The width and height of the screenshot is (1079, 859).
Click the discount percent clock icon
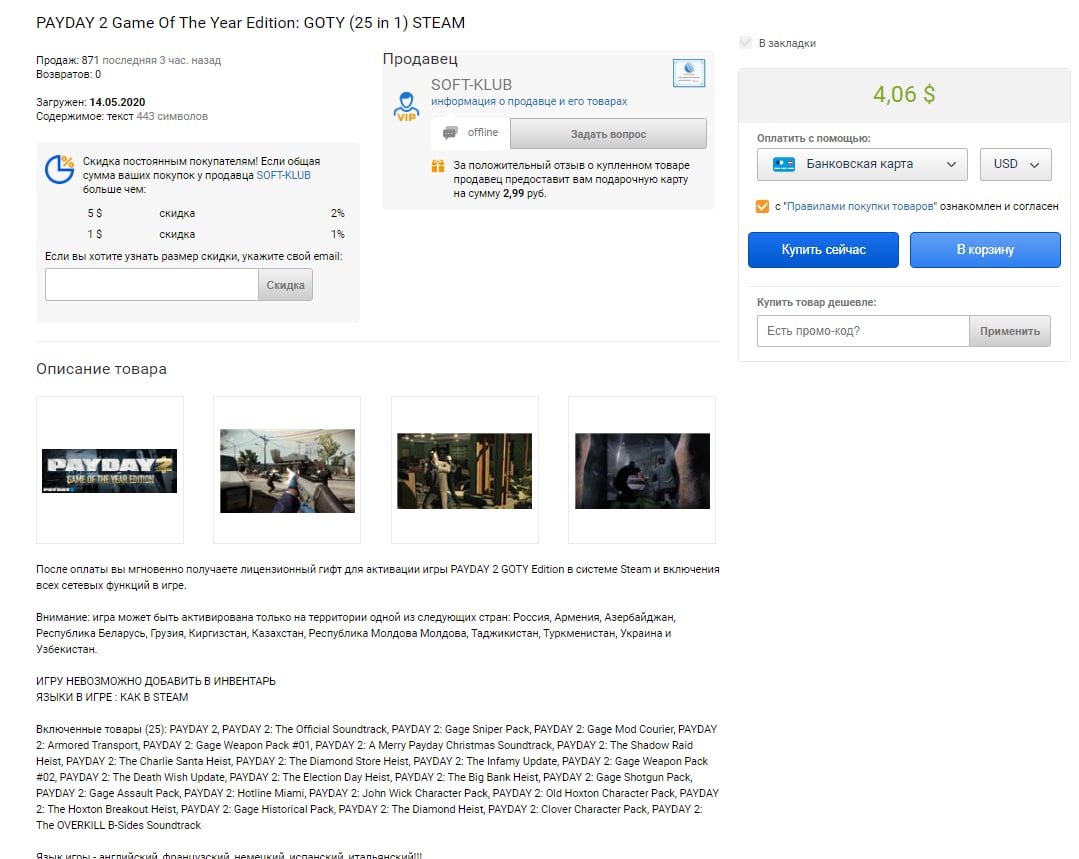pos(59,169)
